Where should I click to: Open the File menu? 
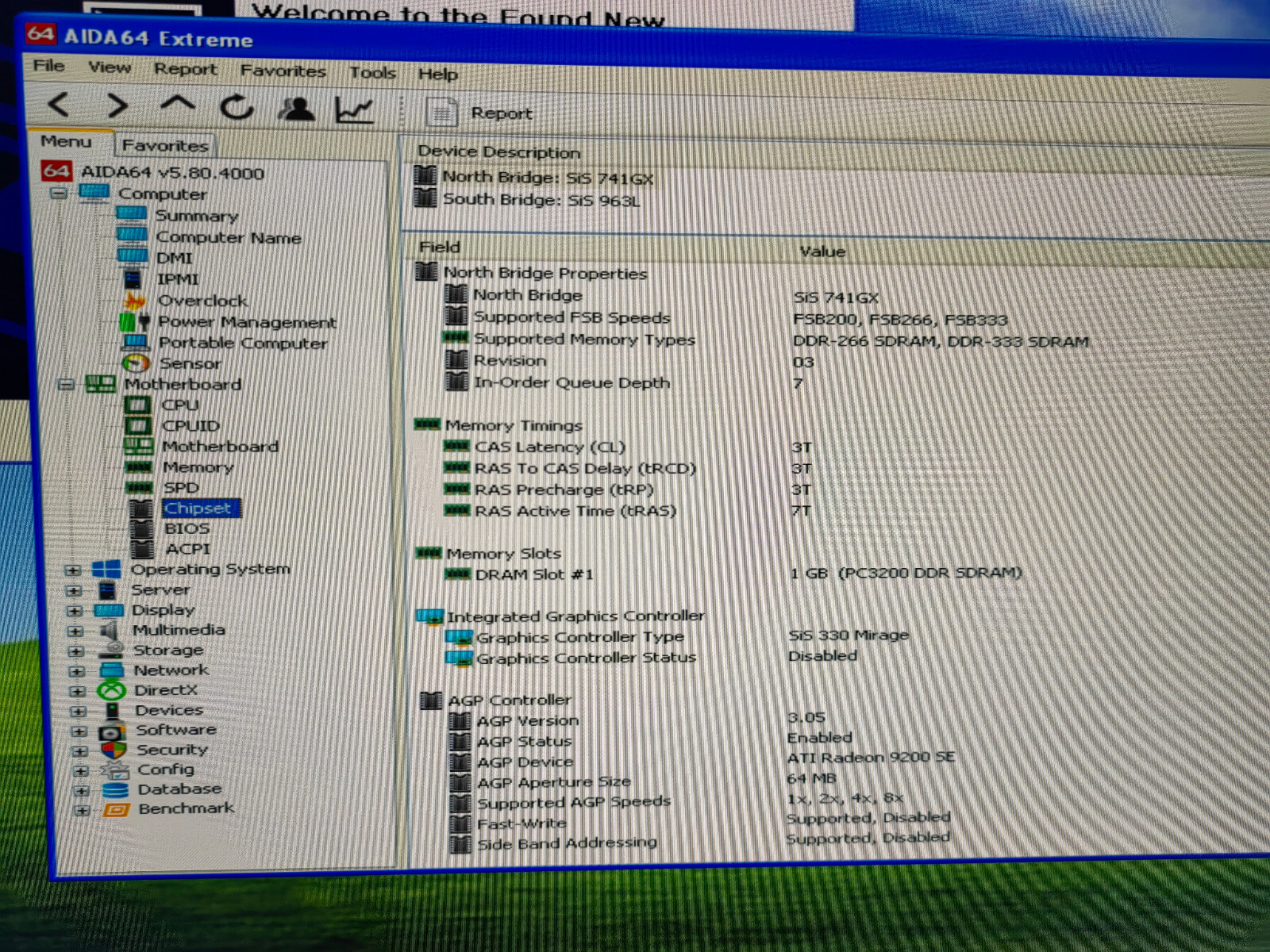(x=48, y=65)
